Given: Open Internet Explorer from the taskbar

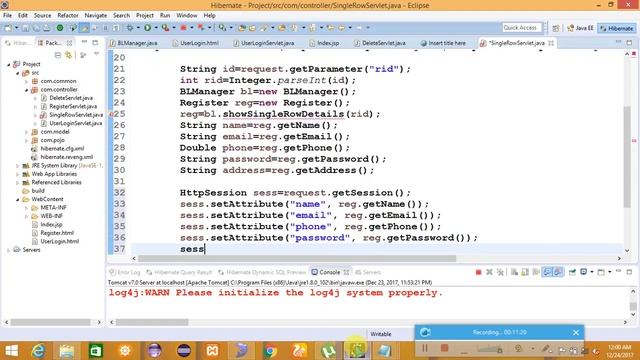Looking at the screenshot, I should click(x=38, y=351).
